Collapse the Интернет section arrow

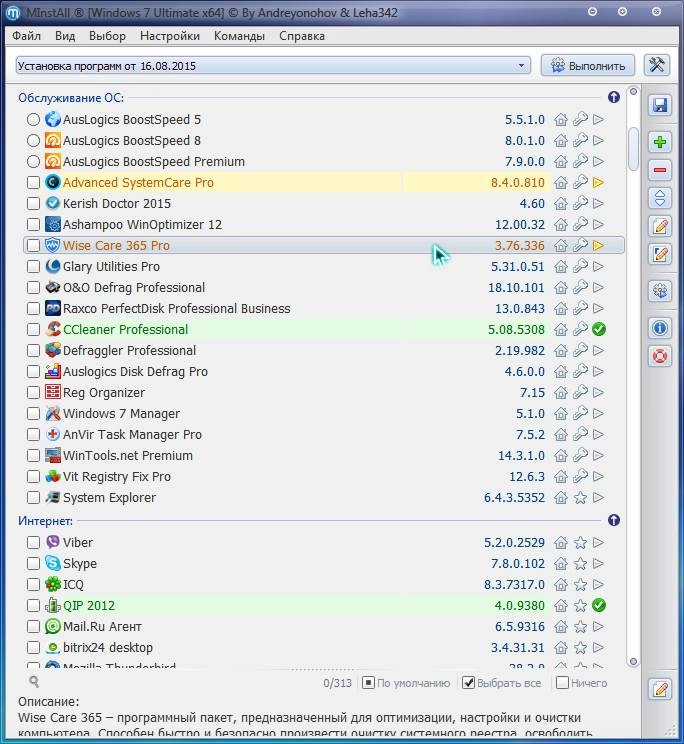click(x=614, y=521)
